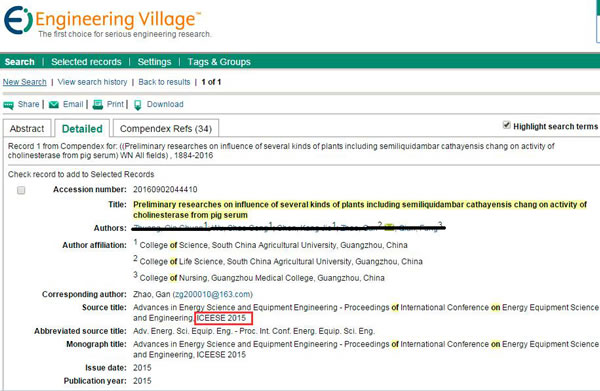Open Selected records in green bar
Screen dimensions: 600x391
click(x=86, y=62)
